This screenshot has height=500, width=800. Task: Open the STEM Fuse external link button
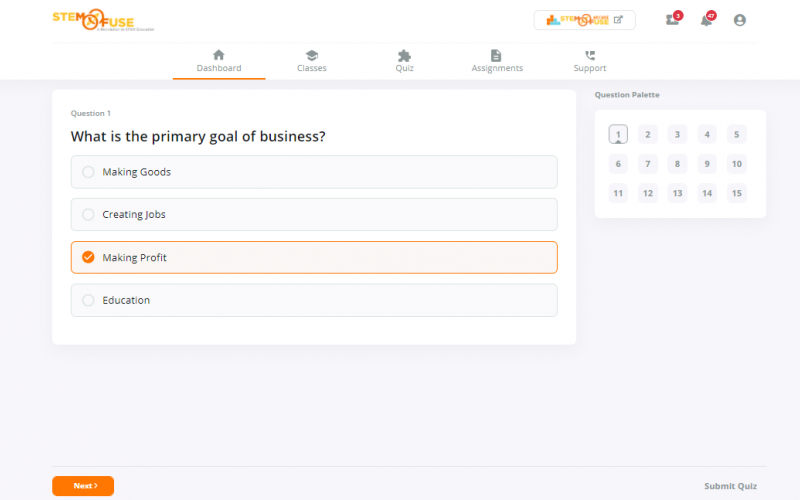click(584, 20)
